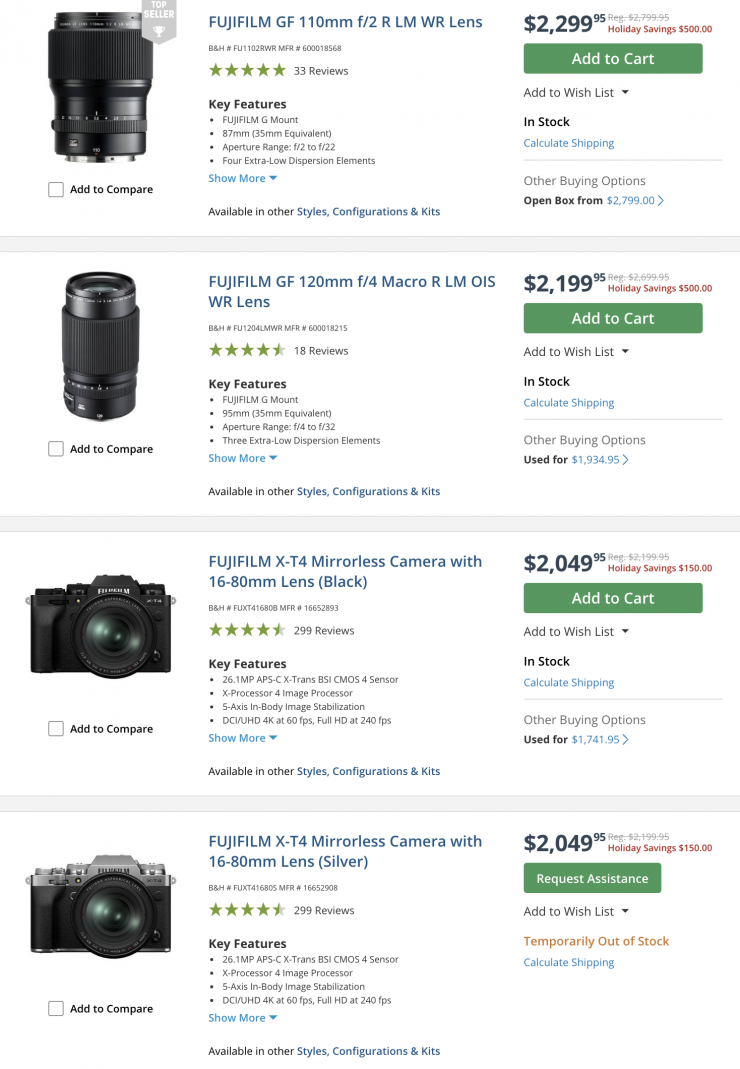Expand Show More on X-T4 Silver camera
This screenshot has width=740, height=1069.
(x=242, y=1018)
